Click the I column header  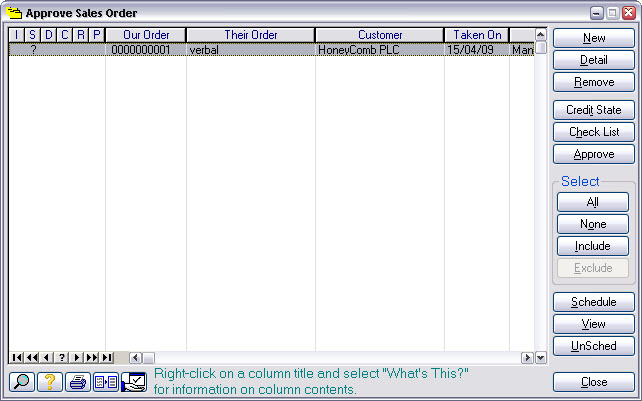coord(17,35)
